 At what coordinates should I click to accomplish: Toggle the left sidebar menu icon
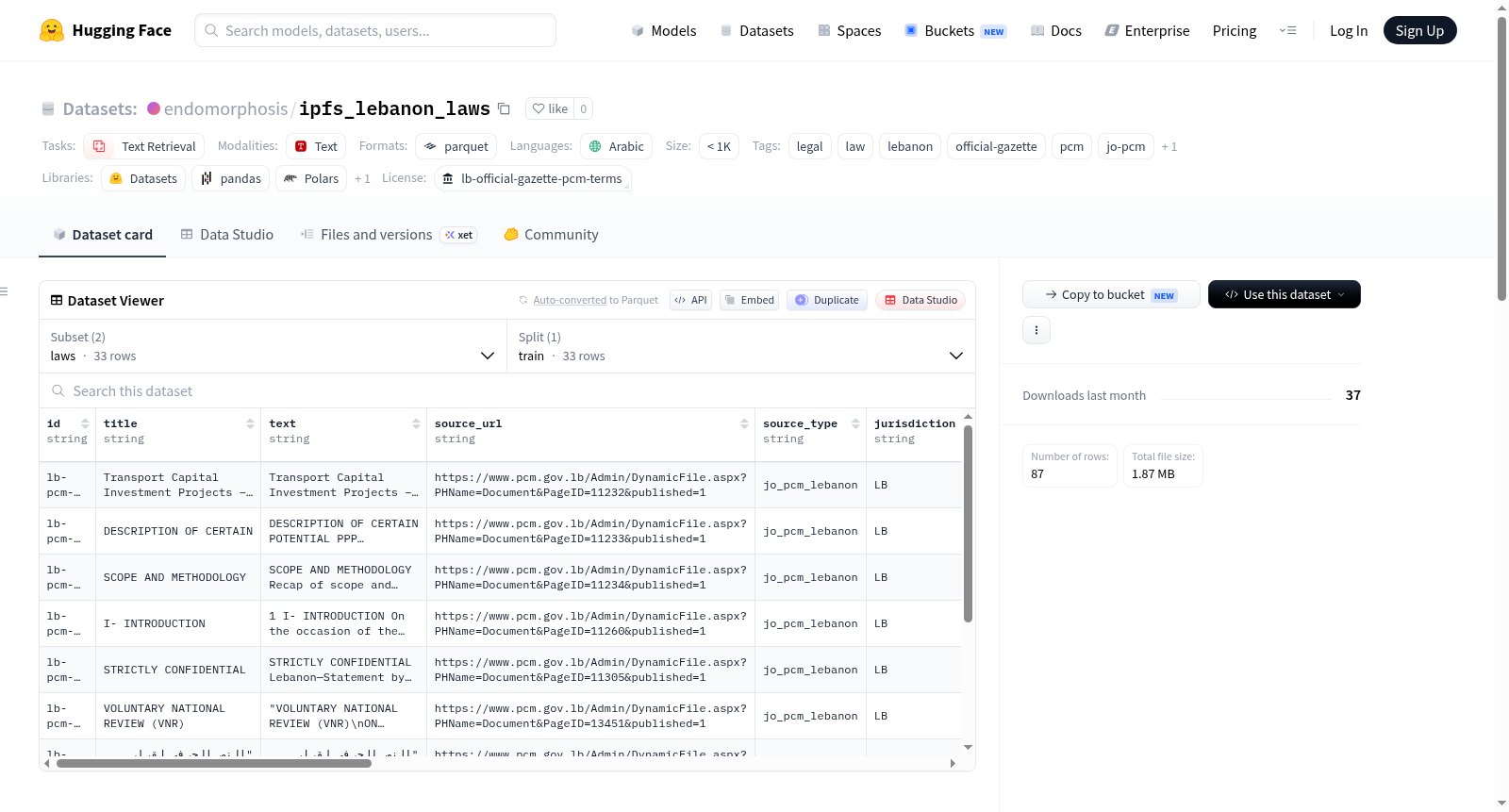5,291
